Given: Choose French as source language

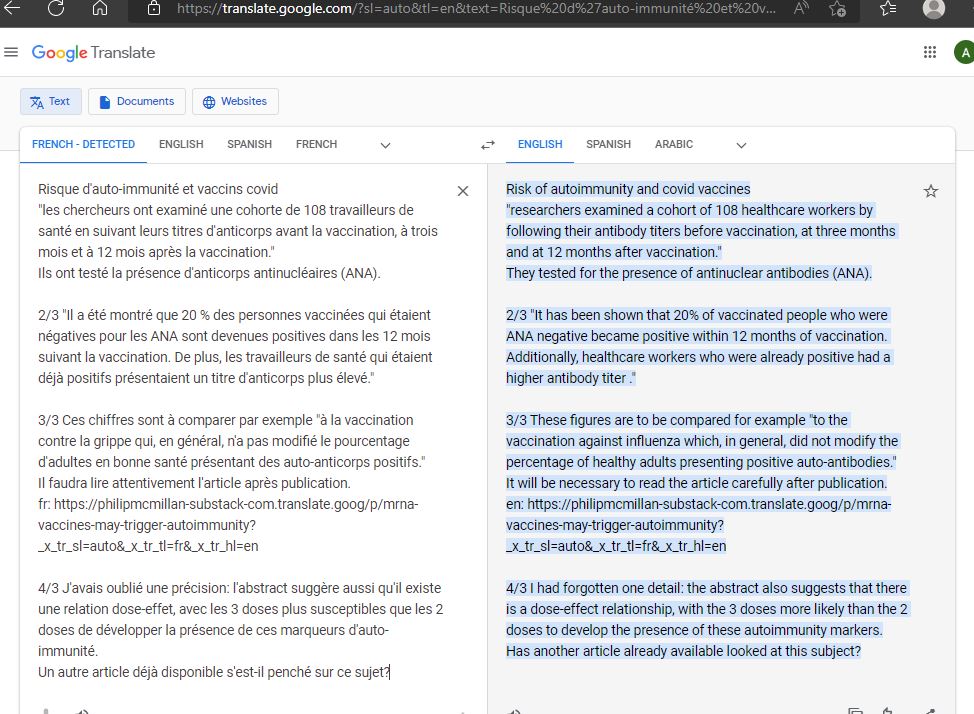Looking at the screenshot, I should [x=316, y=144].
